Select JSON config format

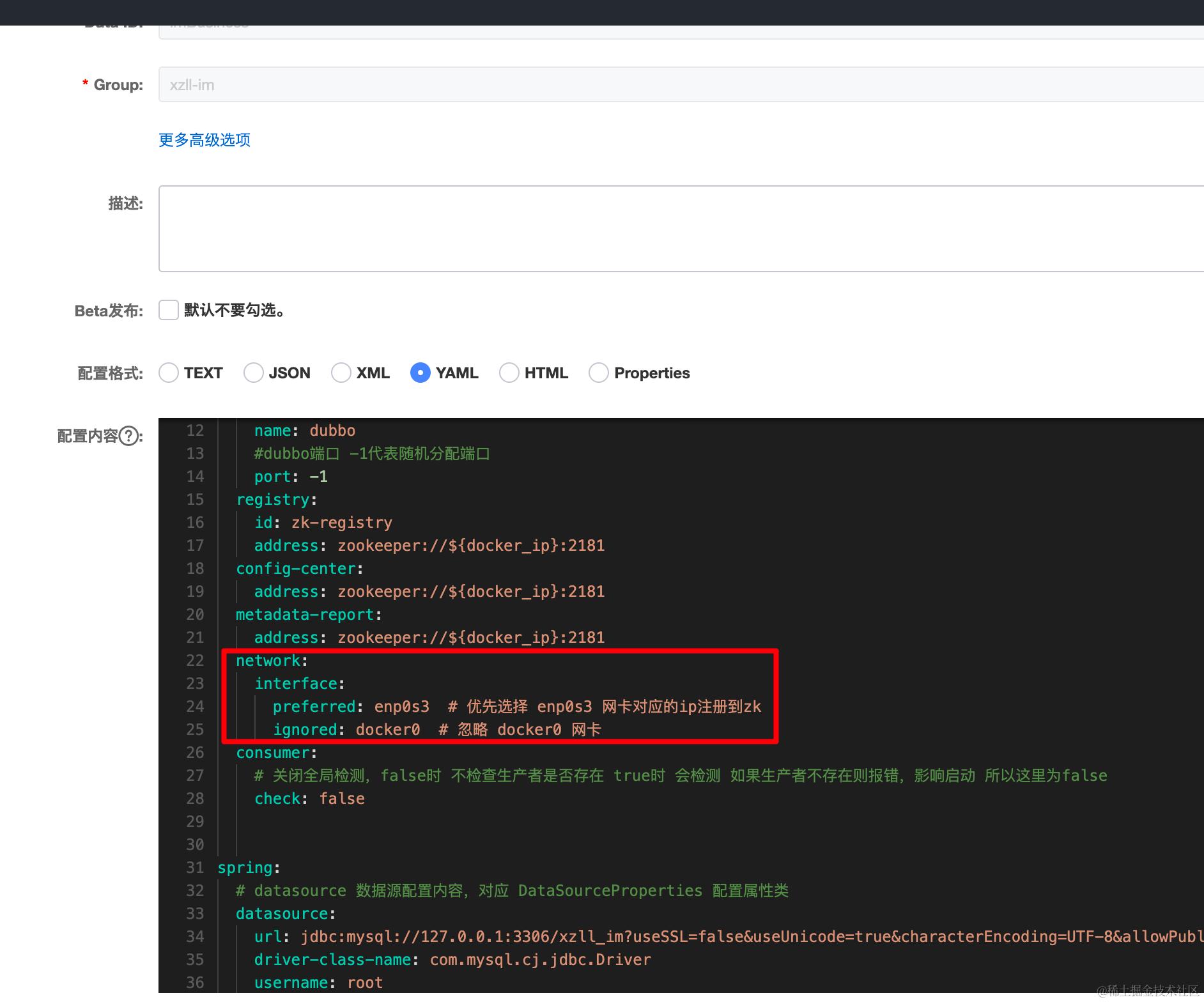point(254,373)
